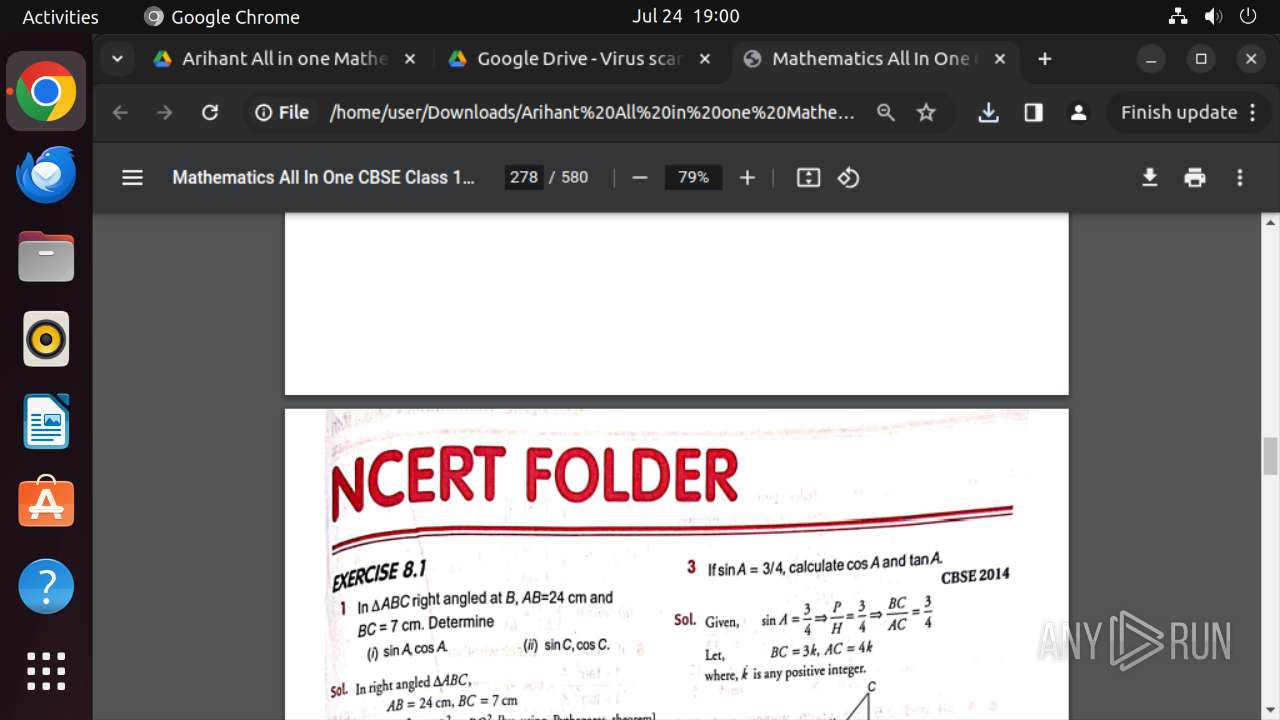Open Help from the dock
Viewport: 1280px width, 720px height.
click(46, 585)
